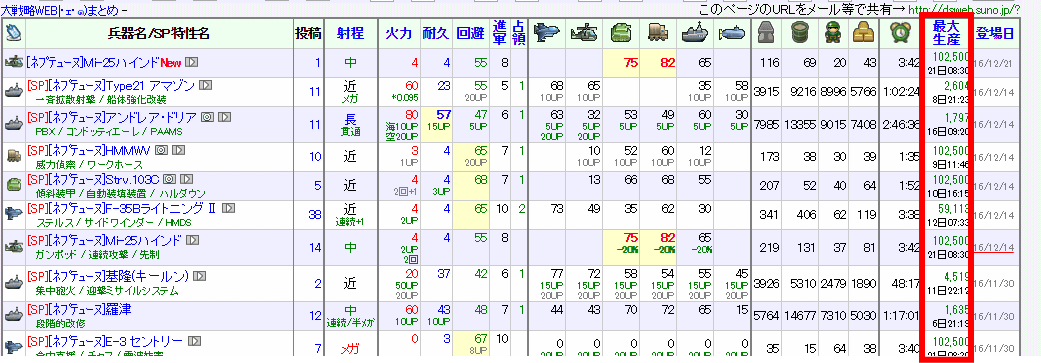Sort by the submarine icon column
1041x363 pixels.
coord(732,33)
